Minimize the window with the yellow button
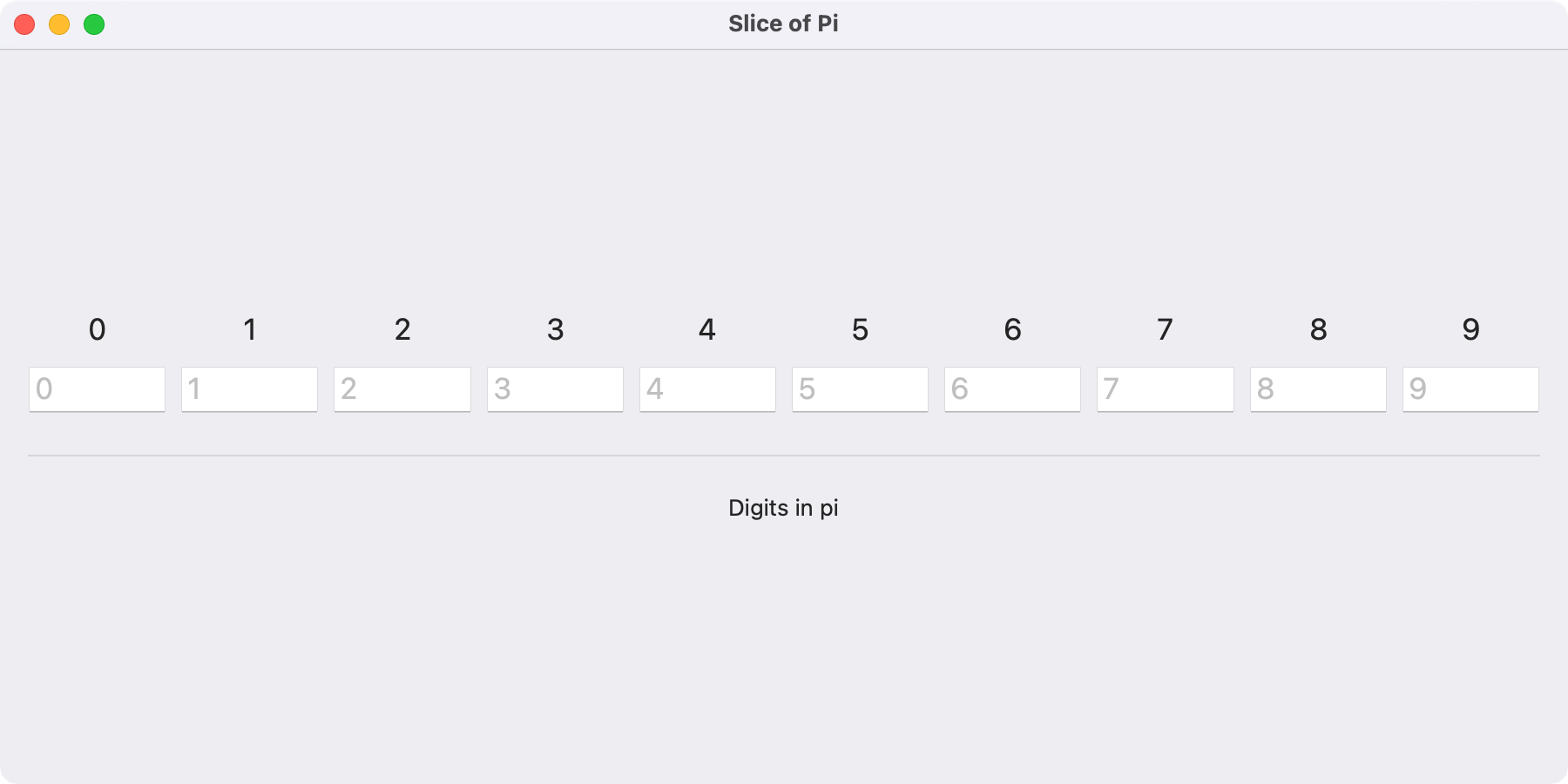The image size is (1568, 784). click(59, 24)
